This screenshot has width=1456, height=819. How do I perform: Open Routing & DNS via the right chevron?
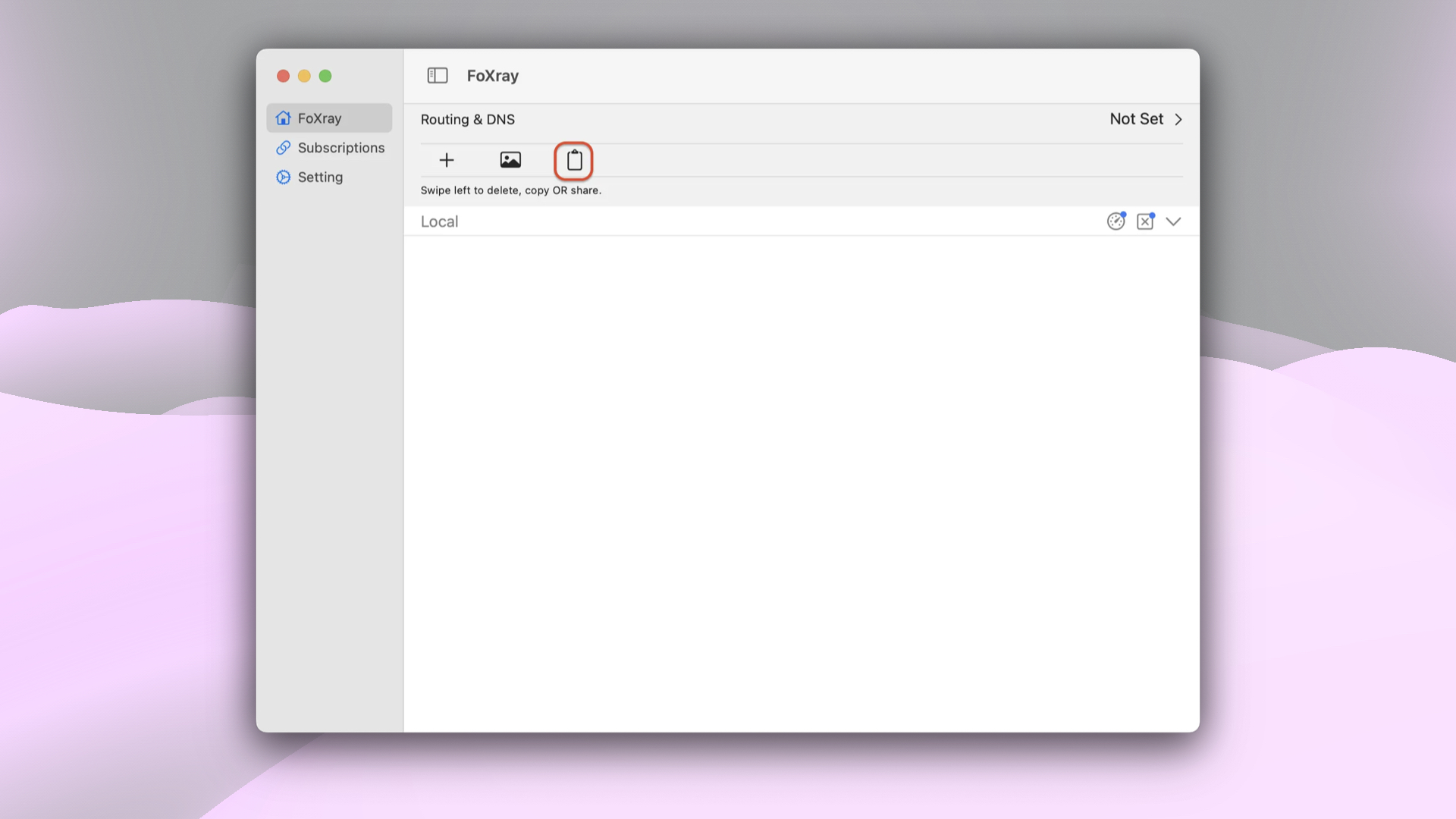tap(1178, 119)
